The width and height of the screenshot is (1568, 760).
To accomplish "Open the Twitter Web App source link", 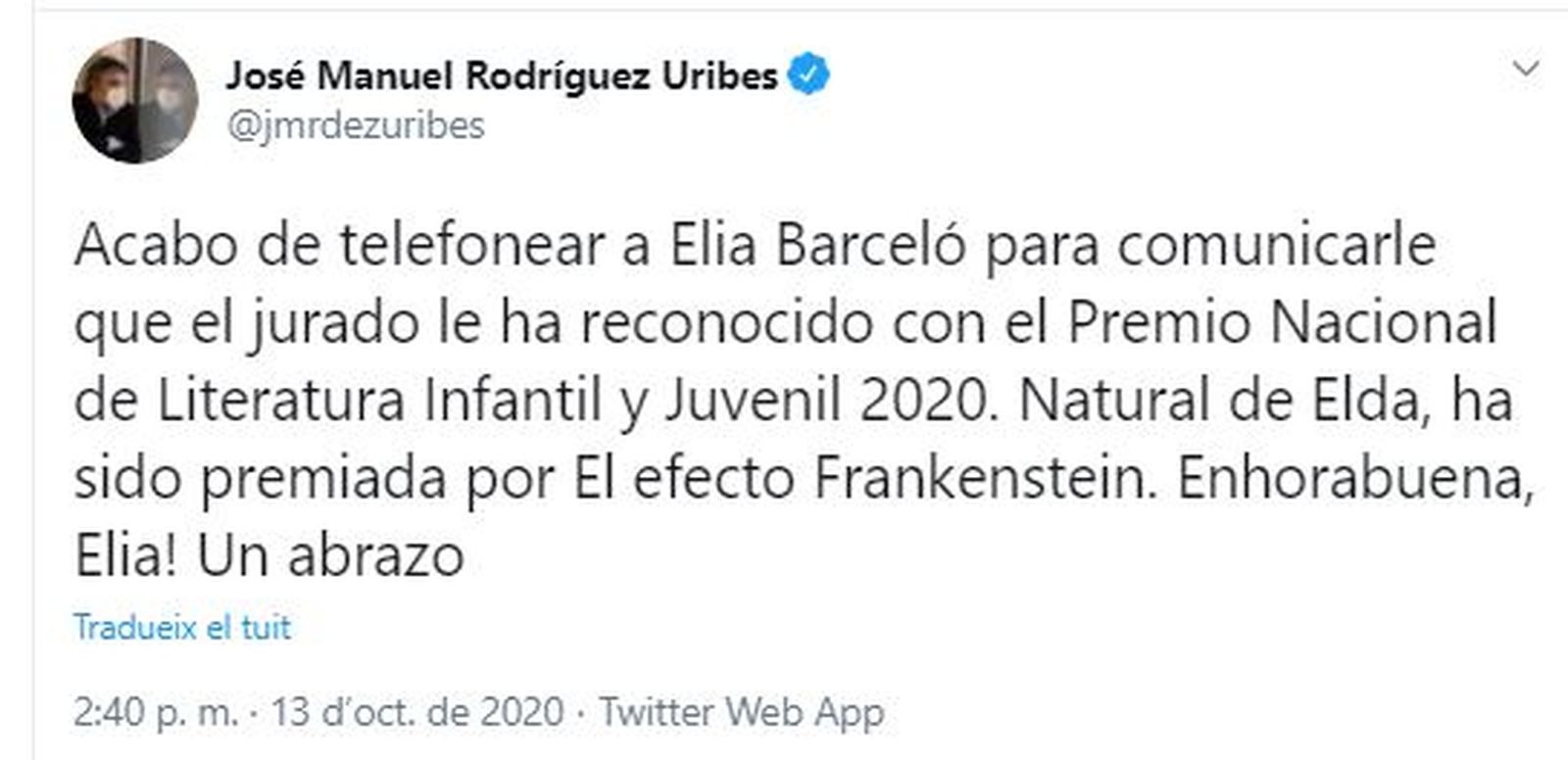I will 742,712.
